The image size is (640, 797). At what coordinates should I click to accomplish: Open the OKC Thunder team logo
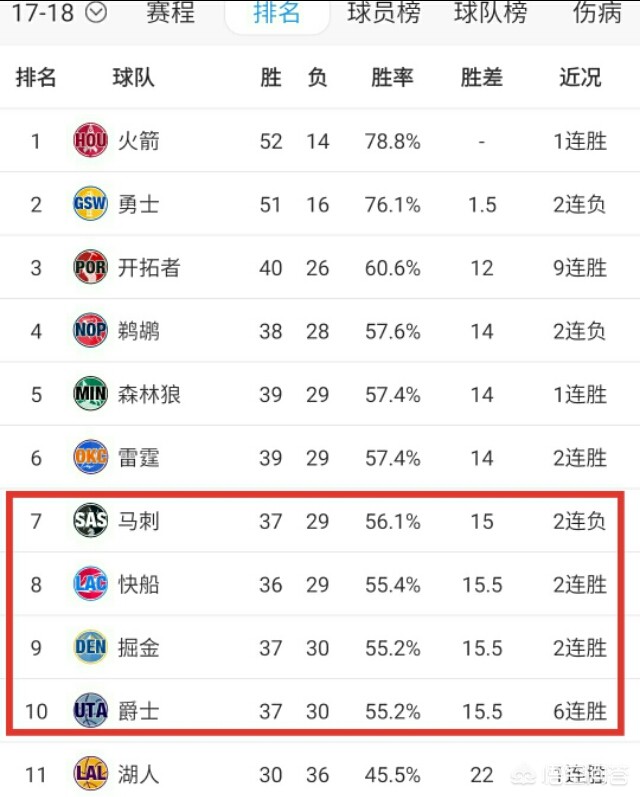click(x=90, y=456)
